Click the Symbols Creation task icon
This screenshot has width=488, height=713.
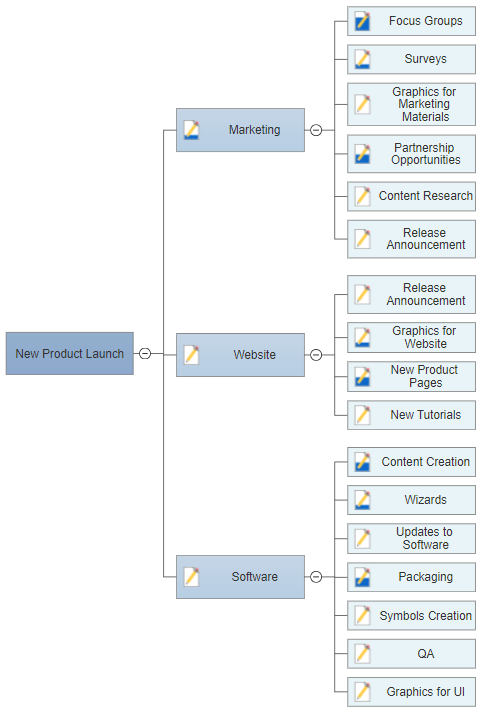362,615
